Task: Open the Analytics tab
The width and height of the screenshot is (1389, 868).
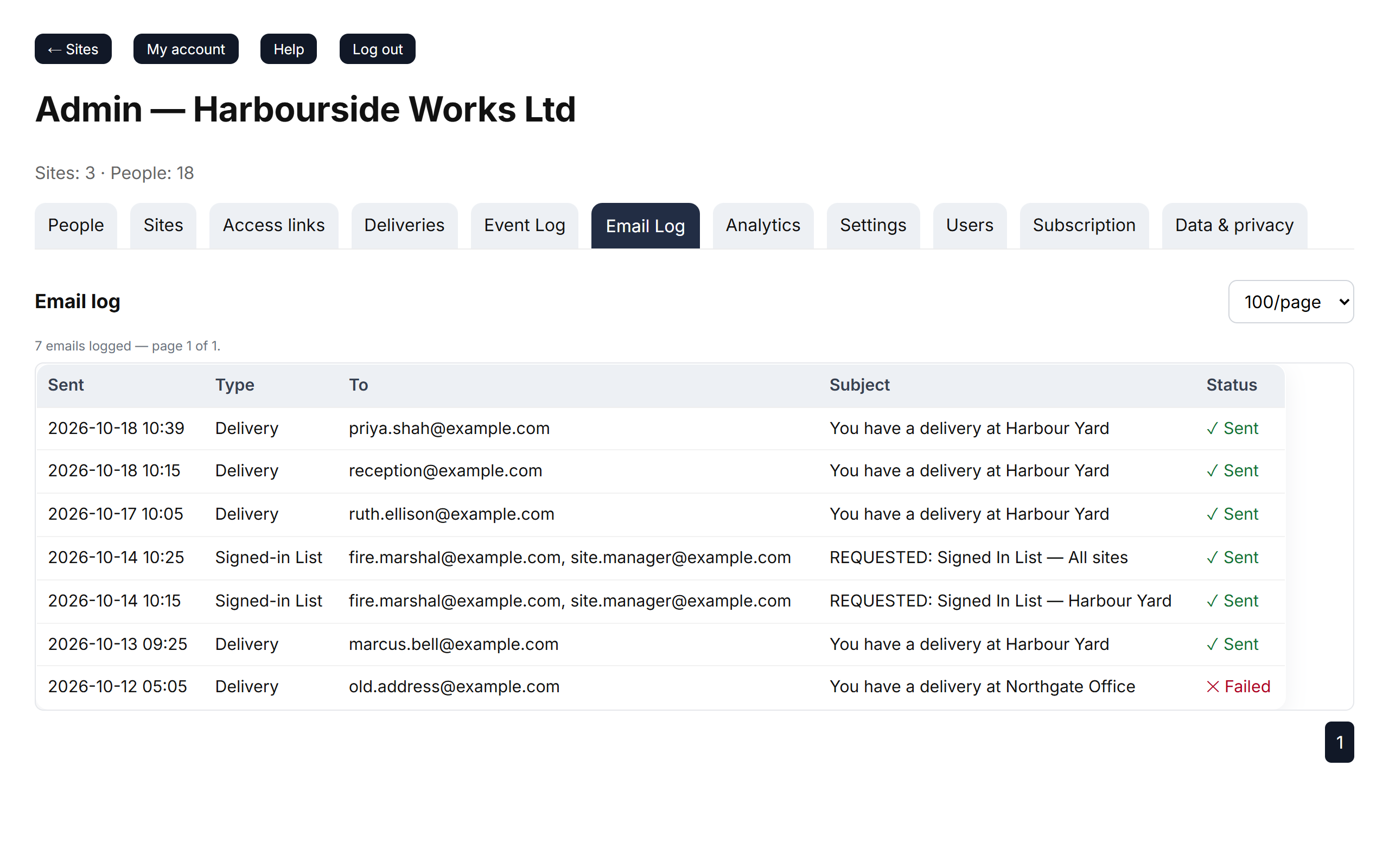Action: [763, 225]
